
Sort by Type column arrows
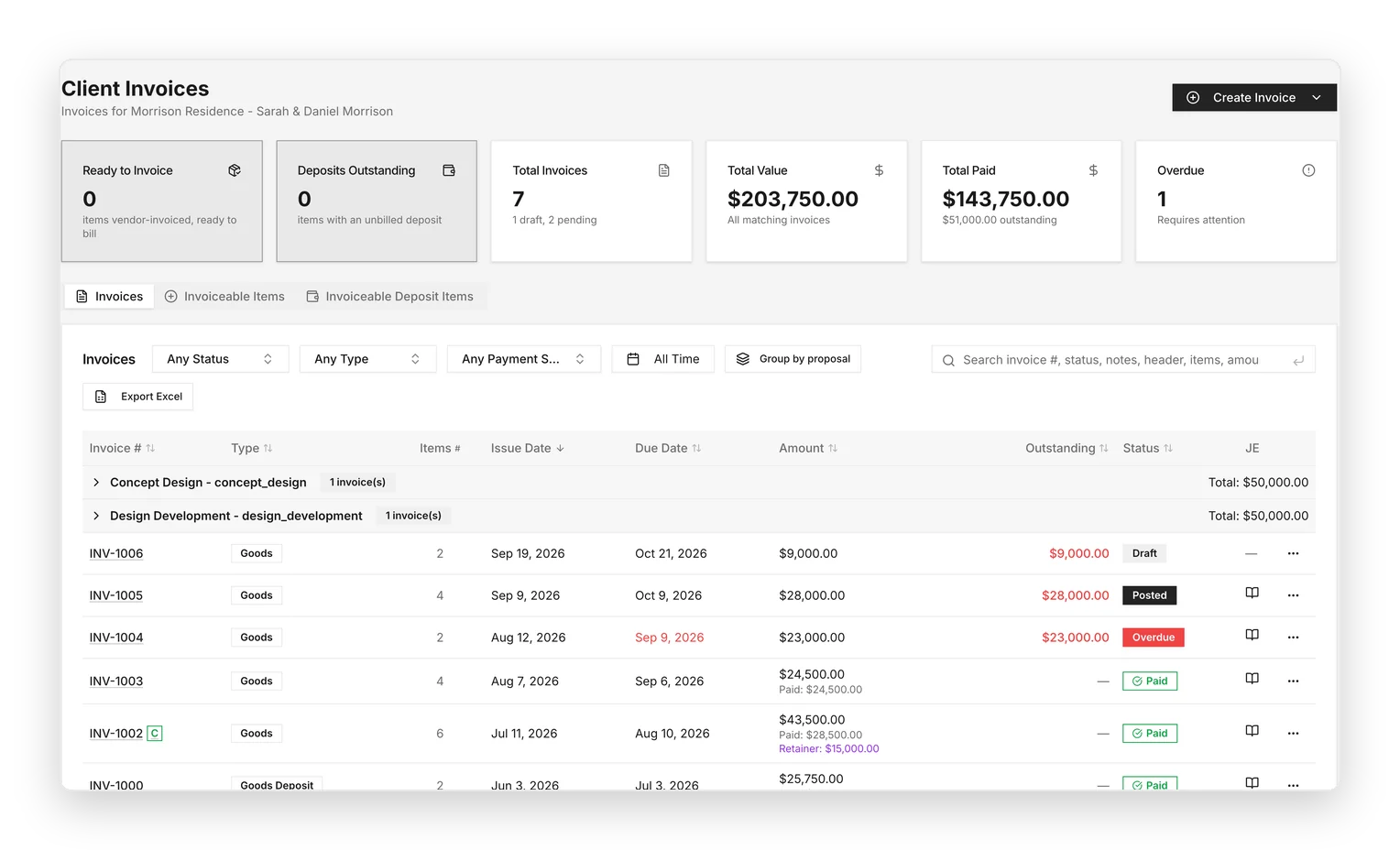coord(268,448)
